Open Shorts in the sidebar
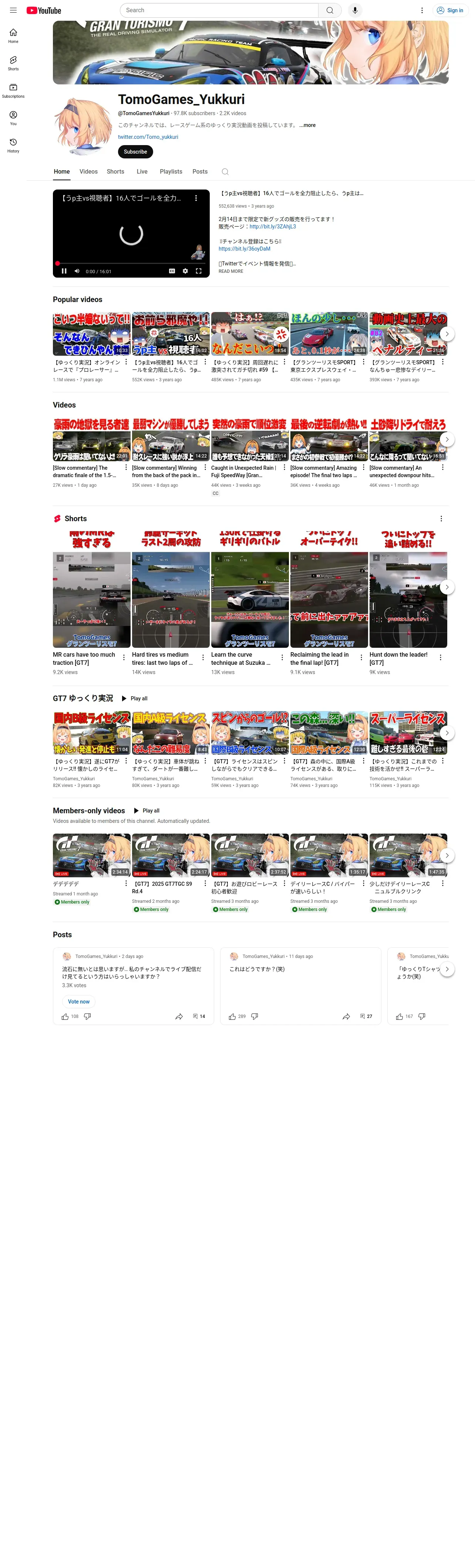Image resolution: width=475 pixels, height=1568 pixels. pyautogui.click(x=13, y=63)
